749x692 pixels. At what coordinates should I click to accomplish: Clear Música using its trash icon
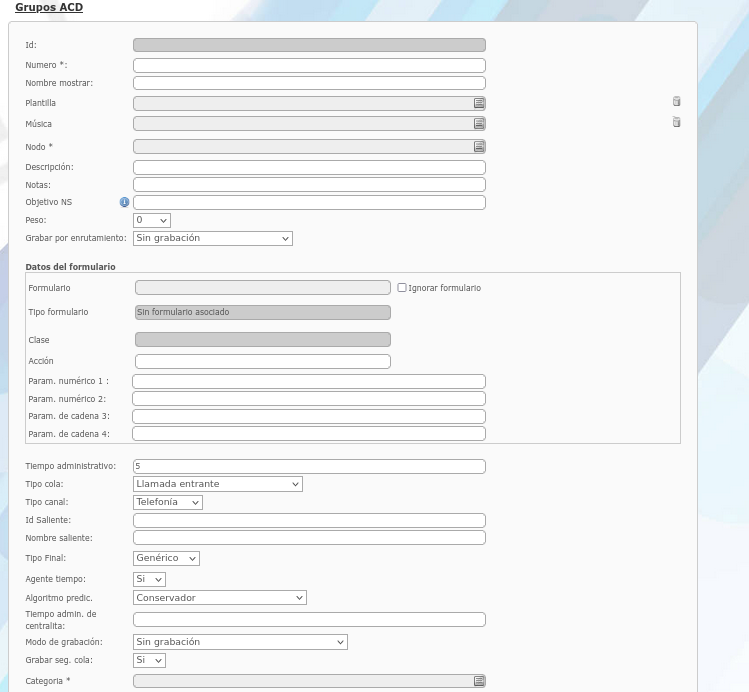click(676, 122)
